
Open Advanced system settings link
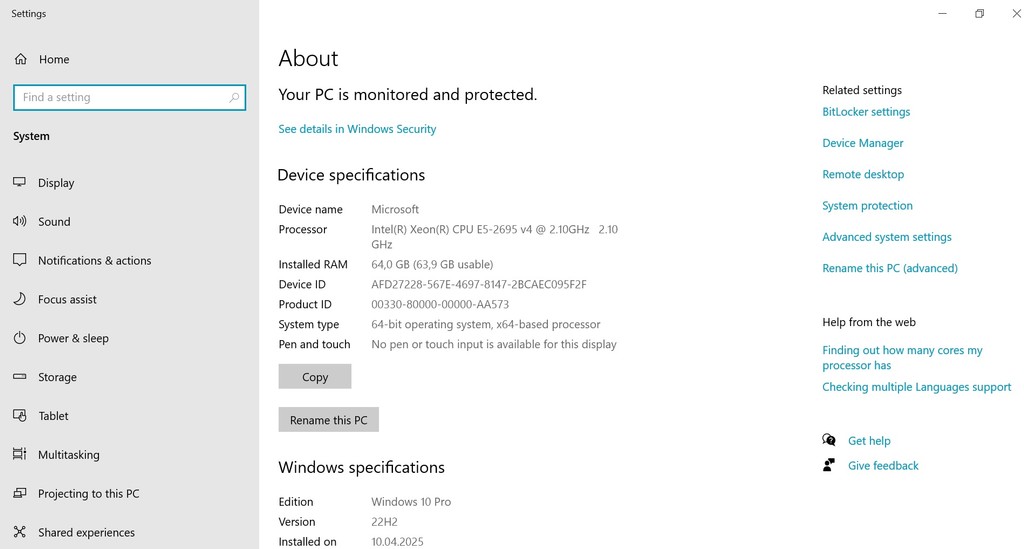click(887, 237)
